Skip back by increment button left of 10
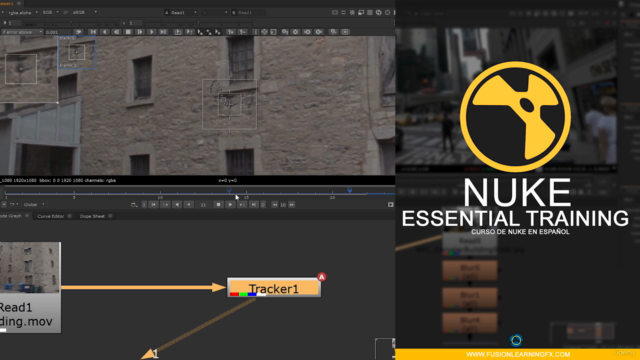 pos(275,204)
